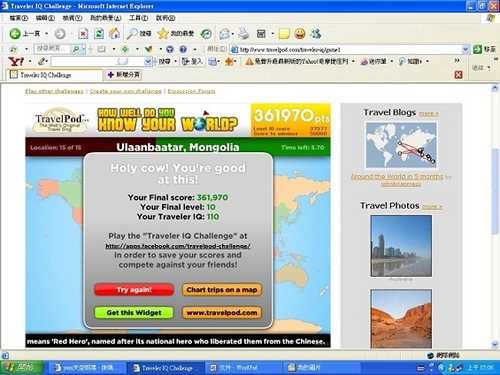Click the Stop page loading icon
This screenshot has width=500, height=375.
(x=83, y=33)
